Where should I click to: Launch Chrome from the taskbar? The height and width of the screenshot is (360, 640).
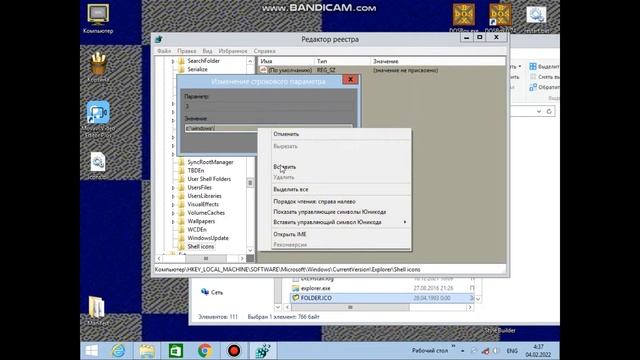coord(205,351)
